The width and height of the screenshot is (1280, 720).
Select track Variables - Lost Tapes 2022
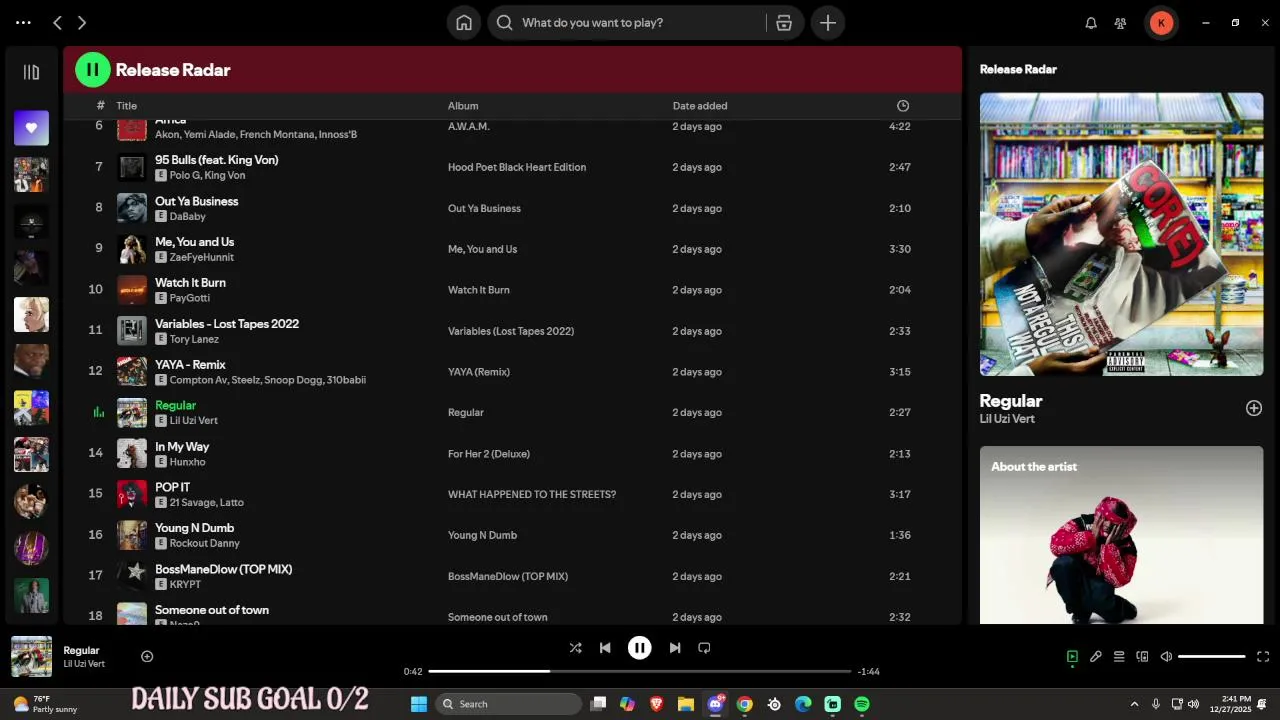227,324
